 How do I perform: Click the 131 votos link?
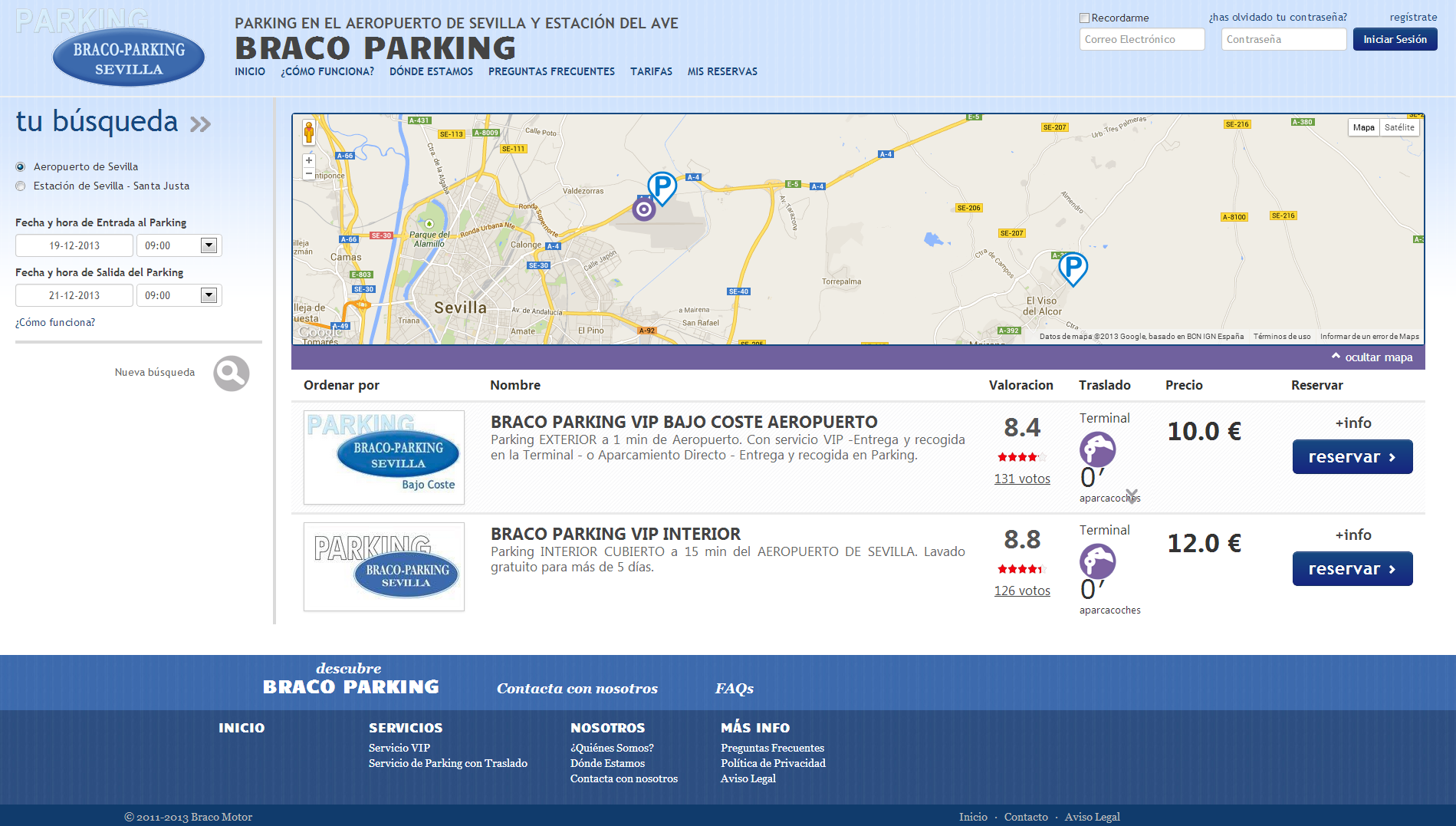coord(1022,479)
